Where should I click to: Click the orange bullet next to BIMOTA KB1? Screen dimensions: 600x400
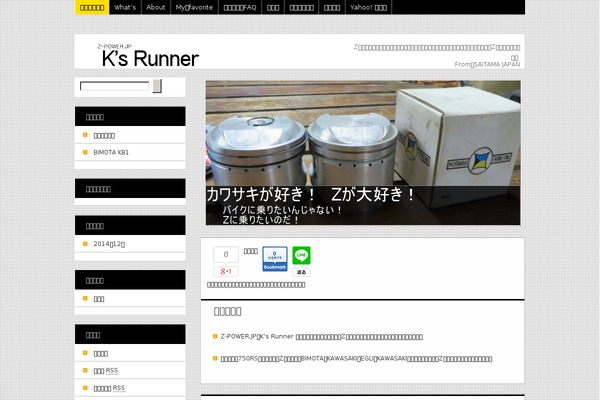tap(85, 152)
